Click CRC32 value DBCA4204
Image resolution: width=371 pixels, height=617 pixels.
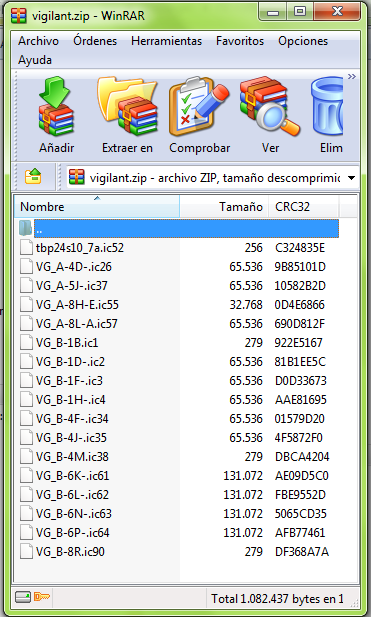pyautogui.click(x=302, y=457)
